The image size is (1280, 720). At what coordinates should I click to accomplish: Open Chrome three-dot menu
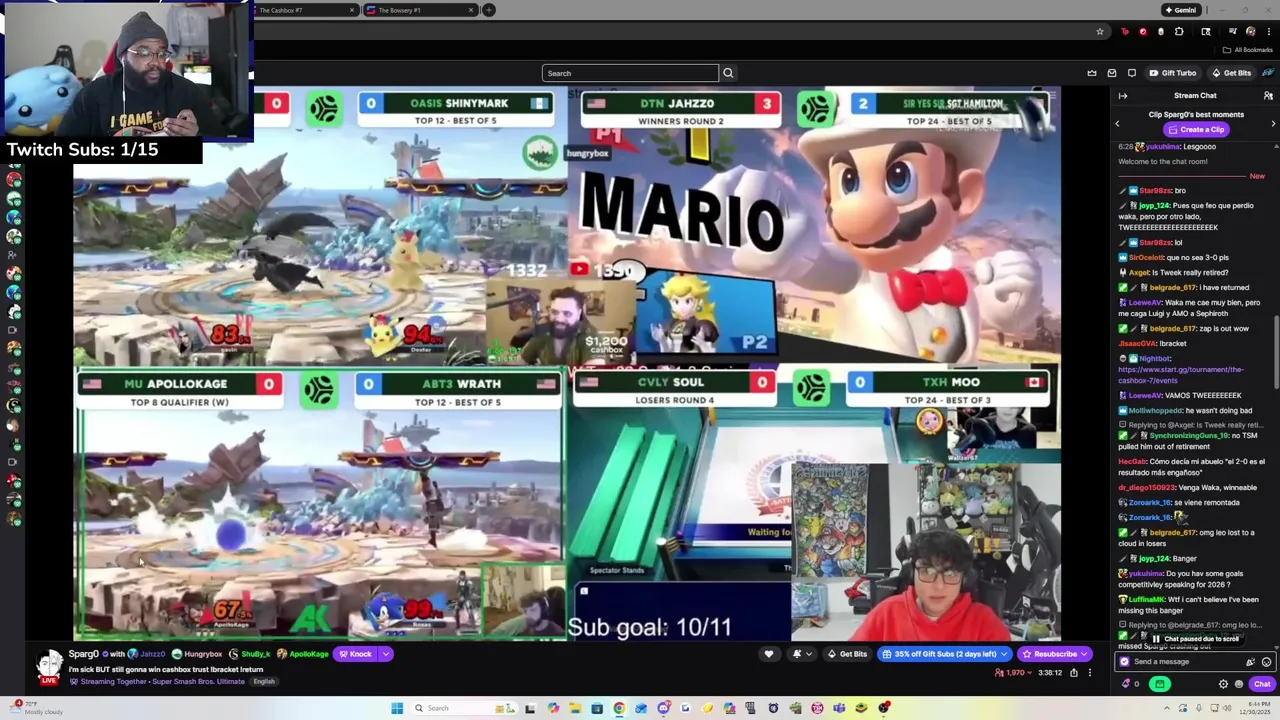coord(1270,32)
